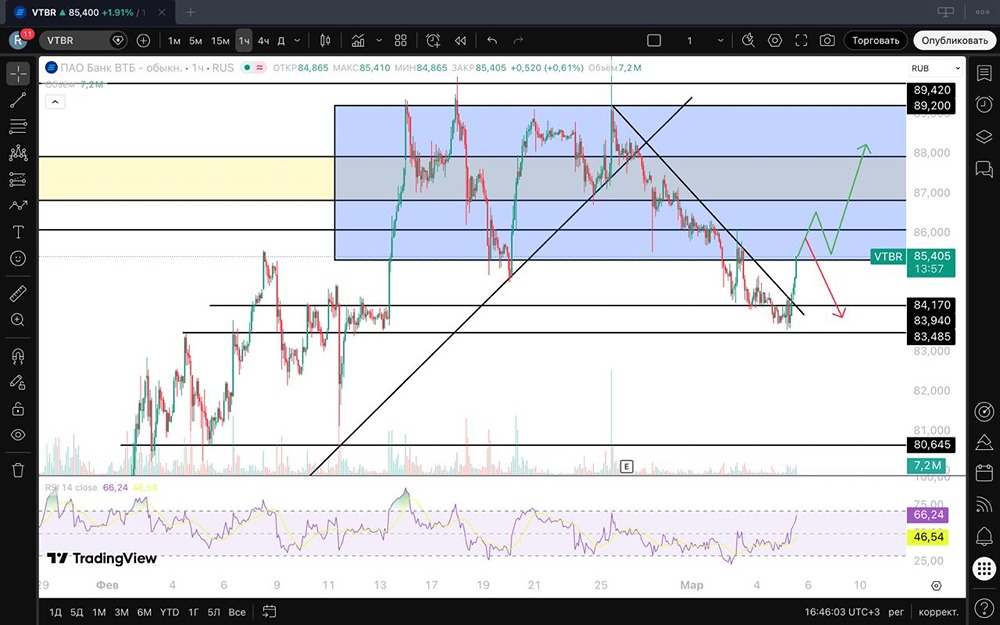Toggle logarithmic scale рег

(896, 612)
